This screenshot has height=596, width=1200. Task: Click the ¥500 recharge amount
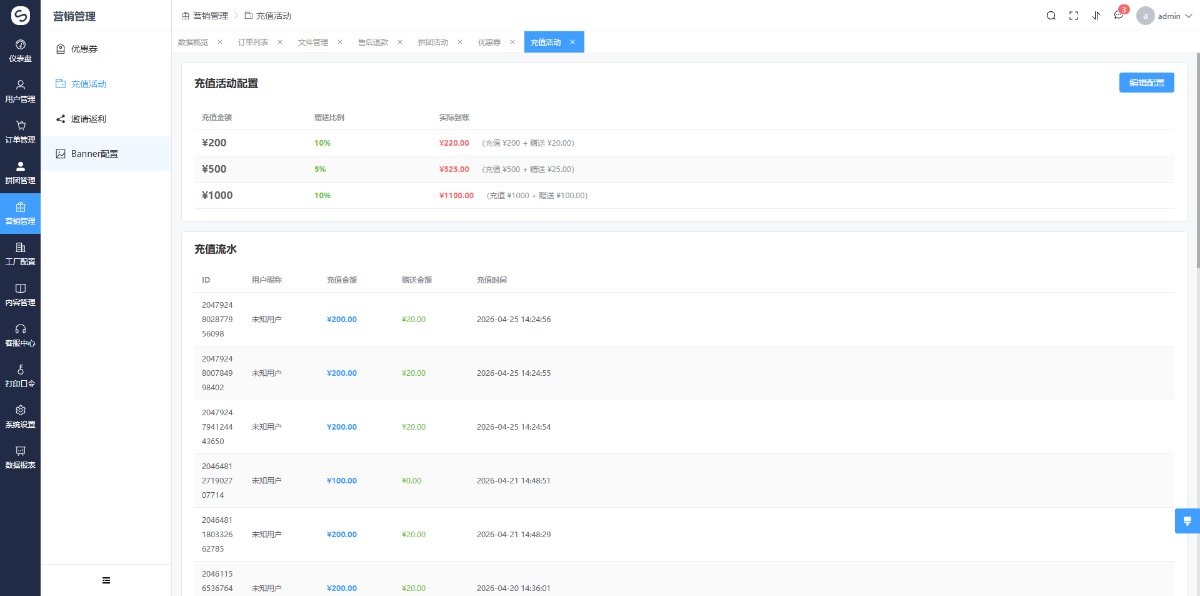point(214,169)
